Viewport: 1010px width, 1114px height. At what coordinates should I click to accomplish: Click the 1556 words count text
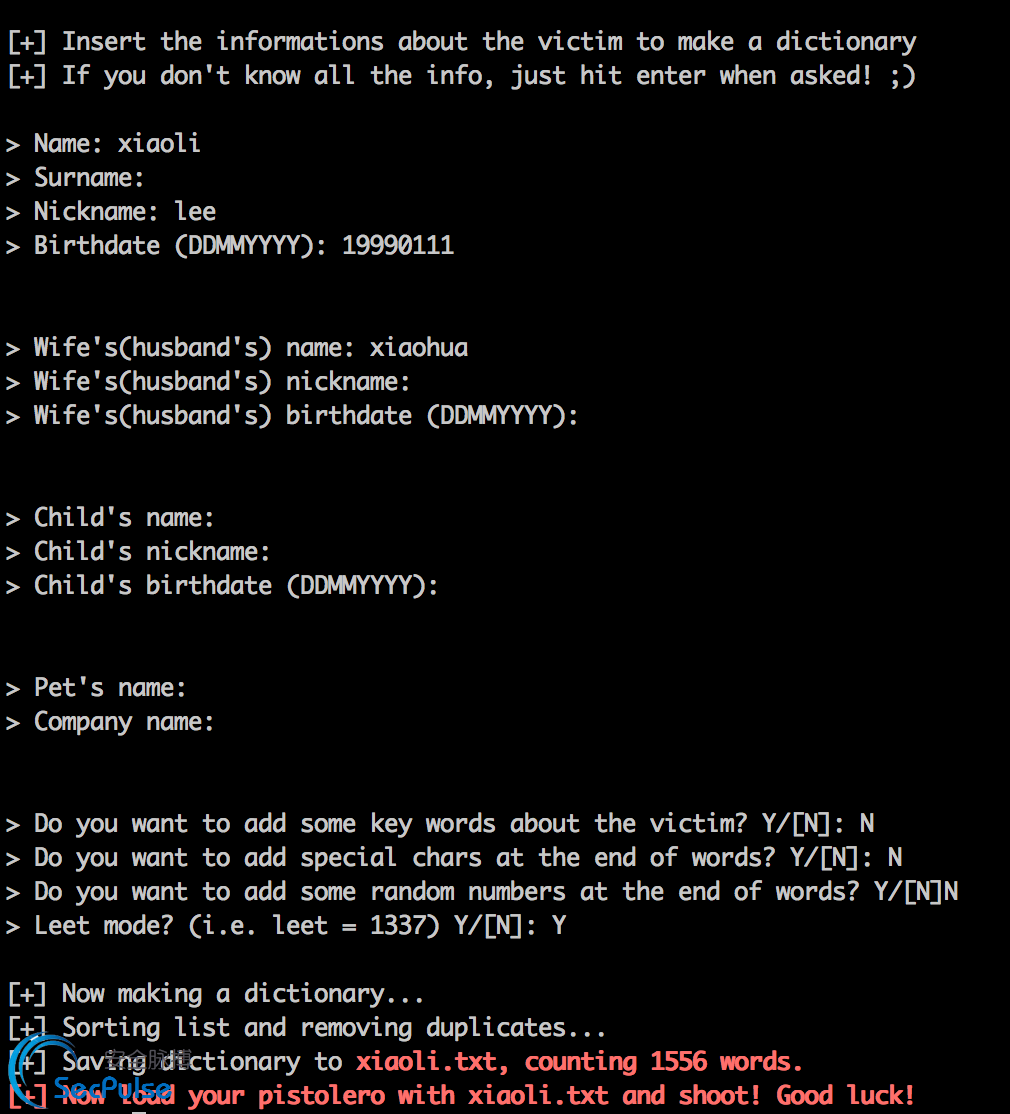click(x=726, y=1062)
